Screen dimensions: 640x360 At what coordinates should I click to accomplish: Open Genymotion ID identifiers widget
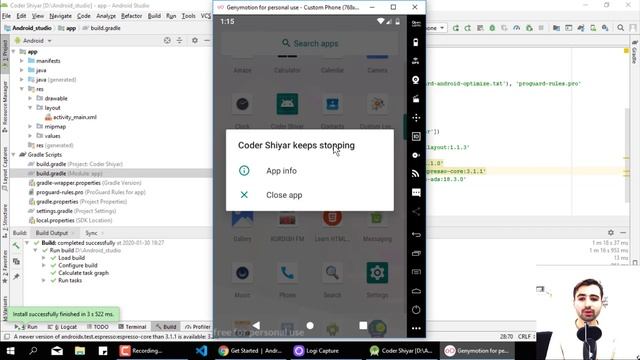[416, 137]
